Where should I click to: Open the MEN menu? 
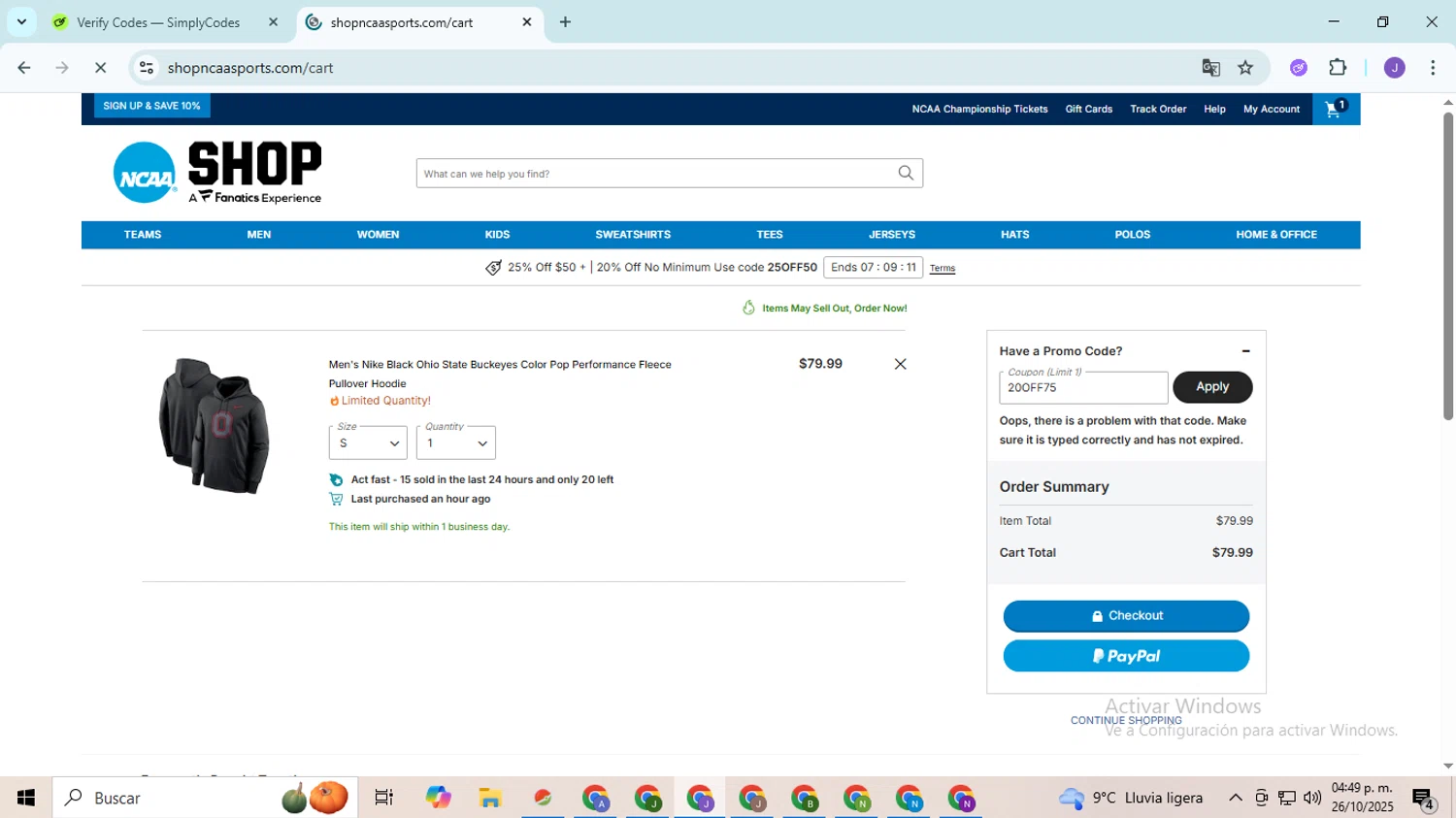(x=259, y=235)
